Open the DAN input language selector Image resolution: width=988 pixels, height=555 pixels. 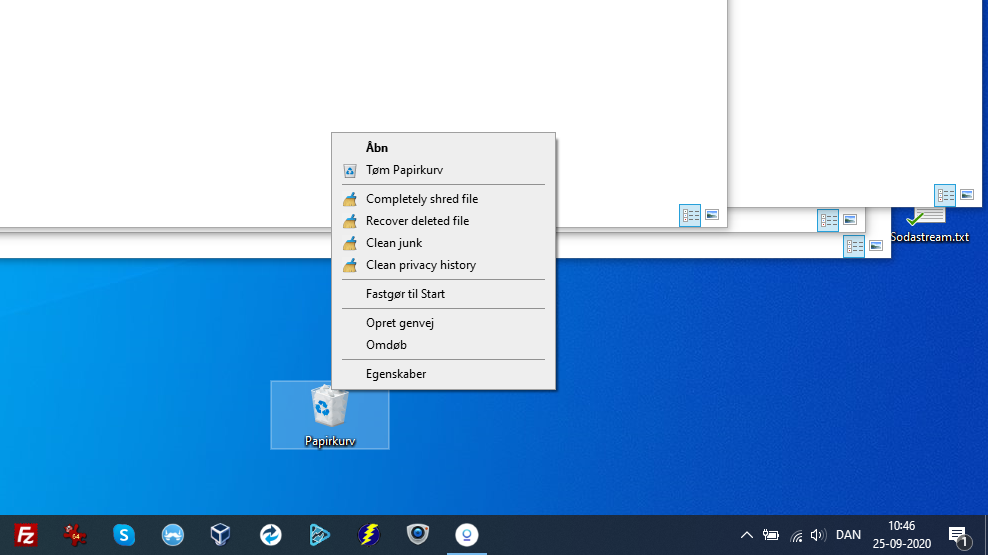848,535
